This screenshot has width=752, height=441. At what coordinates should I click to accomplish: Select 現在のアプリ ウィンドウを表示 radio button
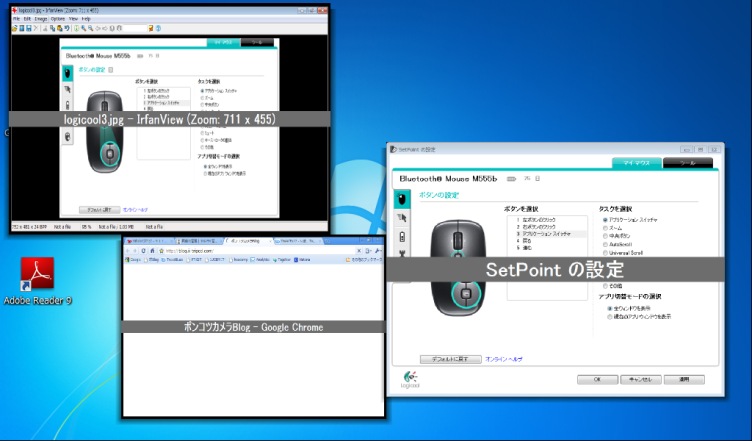[610, 317]
